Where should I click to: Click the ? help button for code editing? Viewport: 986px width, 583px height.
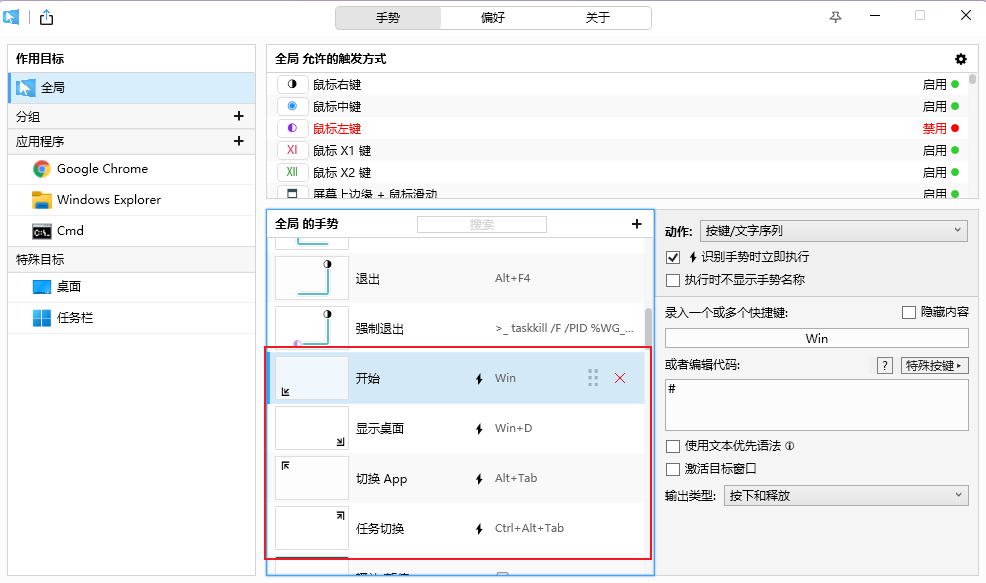(885, 365)
